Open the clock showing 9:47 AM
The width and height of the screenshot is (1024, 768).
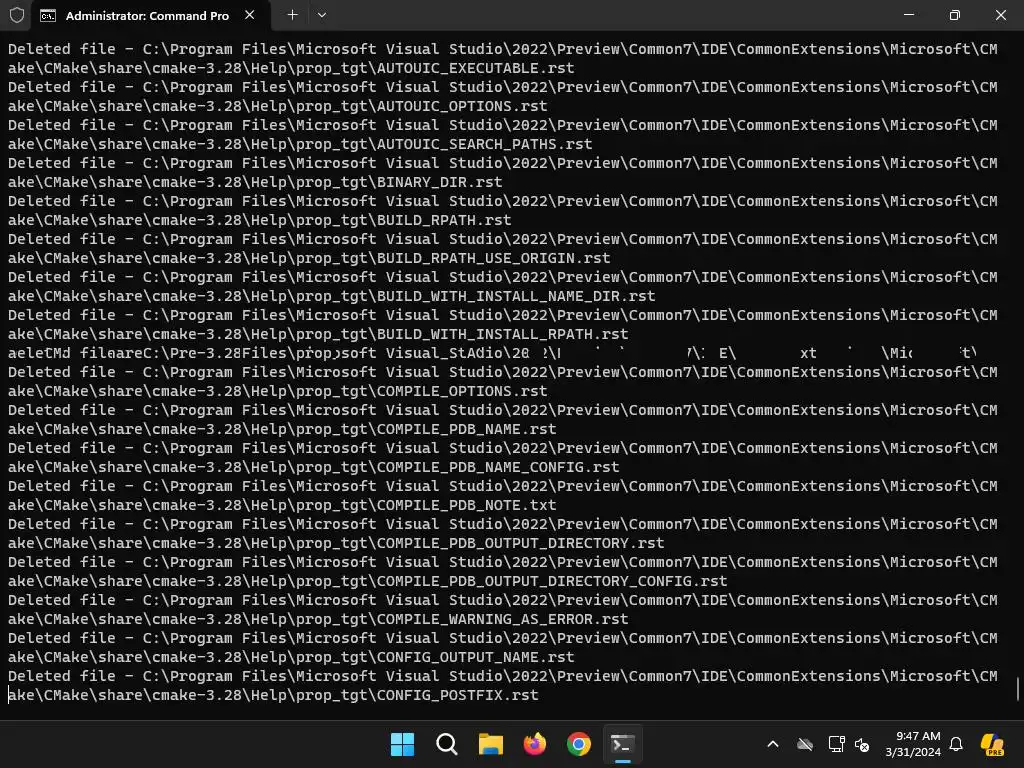(x=913, y=744)
